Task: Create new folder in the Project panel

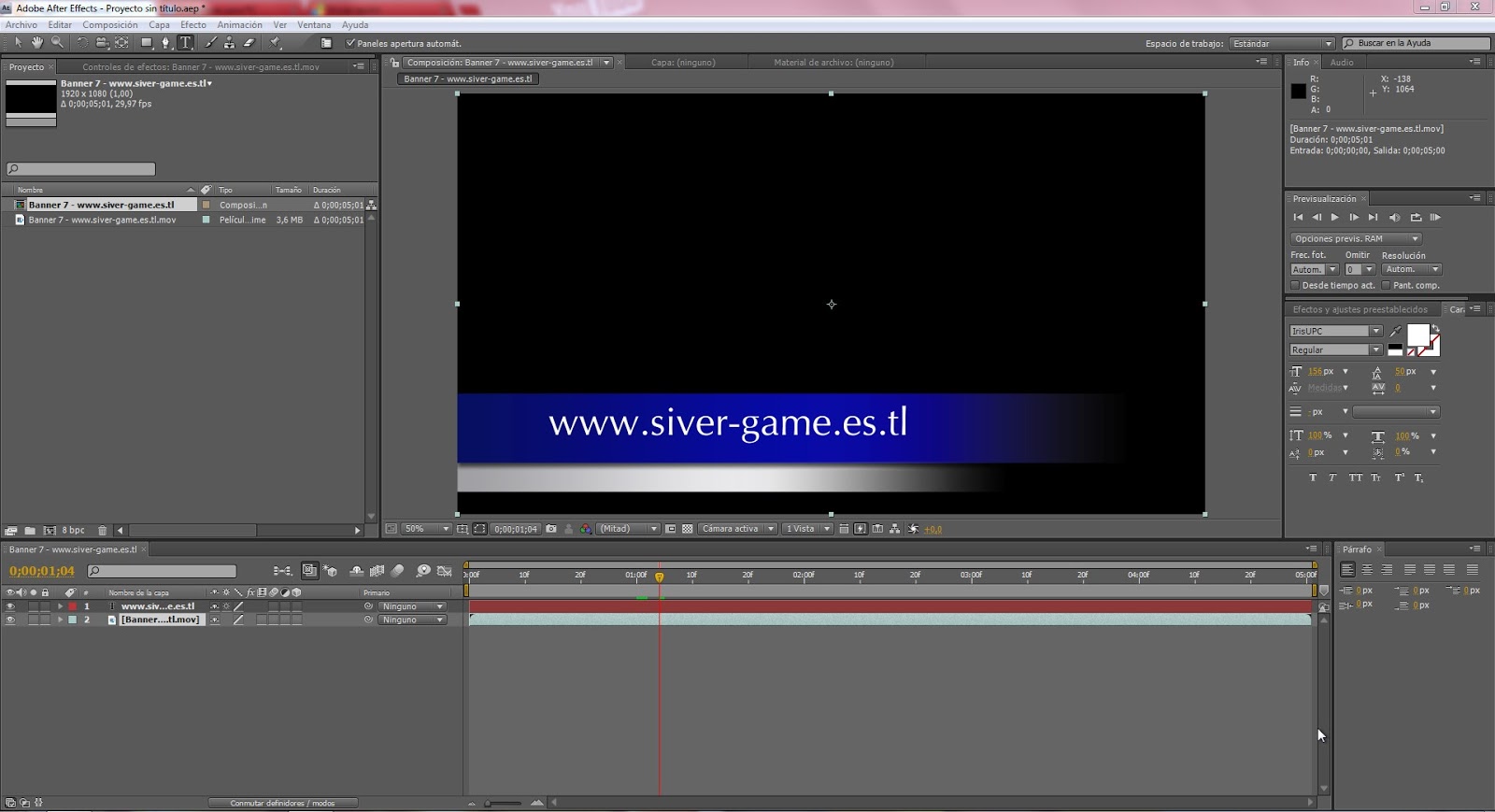Action: click(x=30, y=531)
